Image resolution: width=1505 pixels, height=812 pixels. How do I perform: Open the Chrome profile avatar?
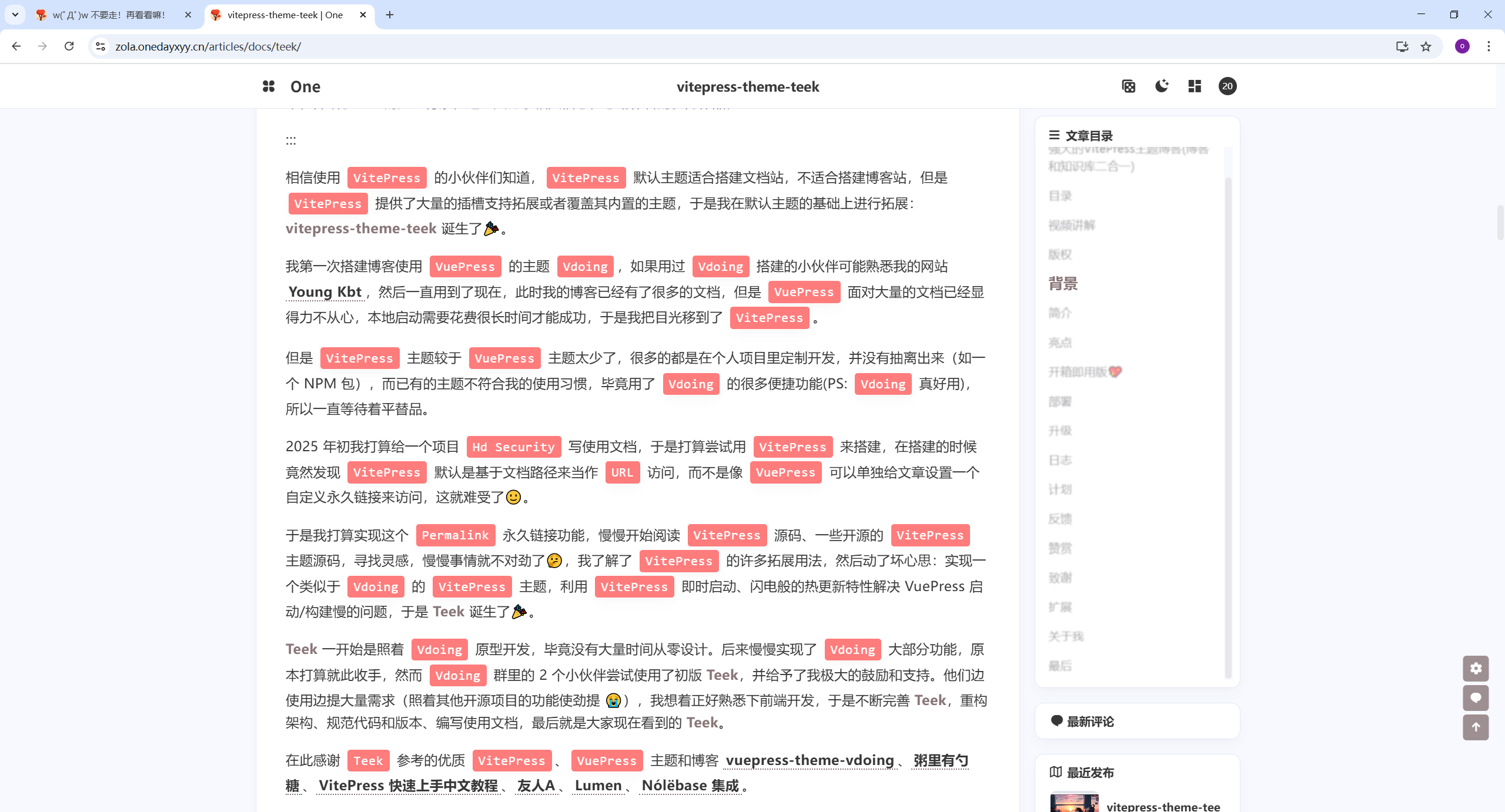tap(1462, 46)
